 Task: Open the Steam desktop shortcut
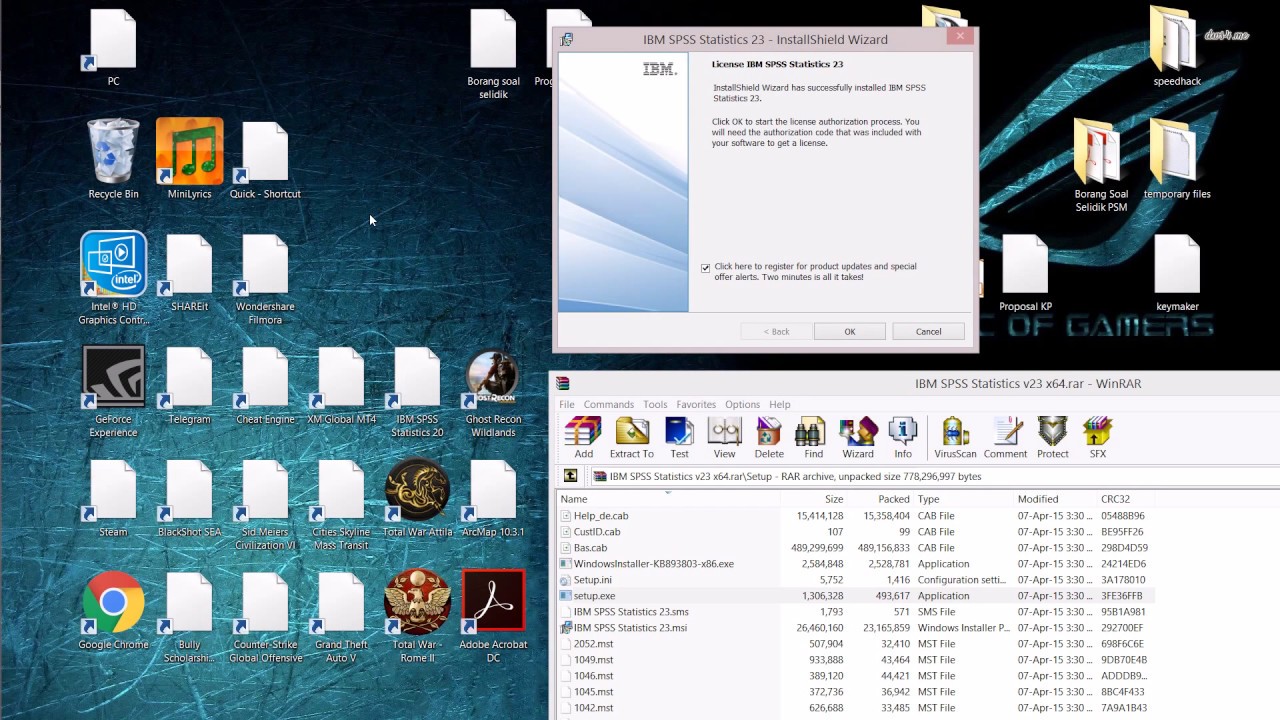click(113, 498)
